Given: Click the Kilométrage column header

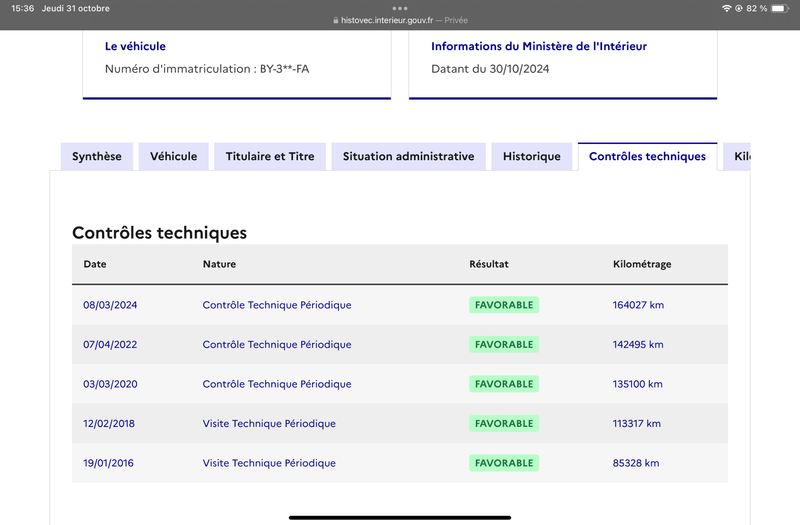Looking at the screenshot, I should [x=642, y=264].
